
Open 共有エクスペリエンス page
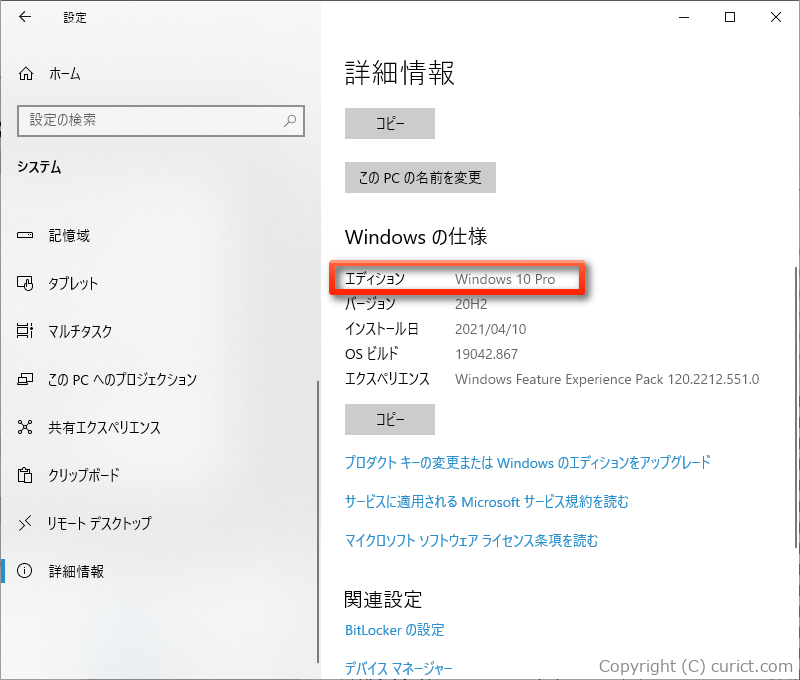coord(105,427)
